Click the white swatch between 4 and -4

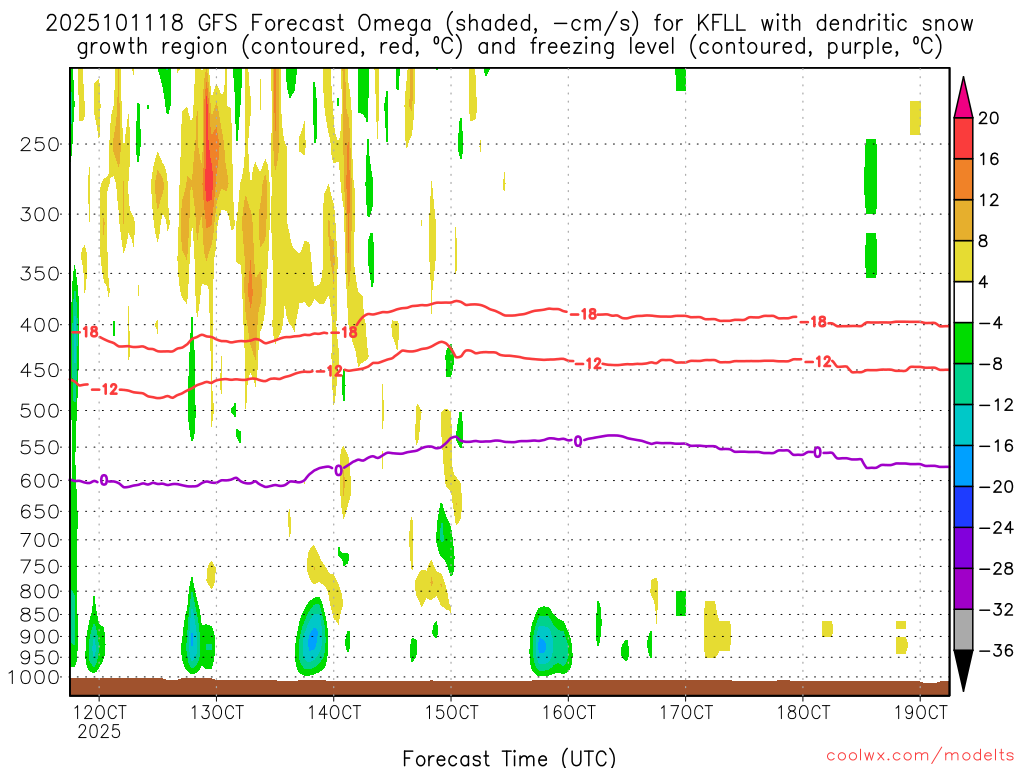click(963, 302)
